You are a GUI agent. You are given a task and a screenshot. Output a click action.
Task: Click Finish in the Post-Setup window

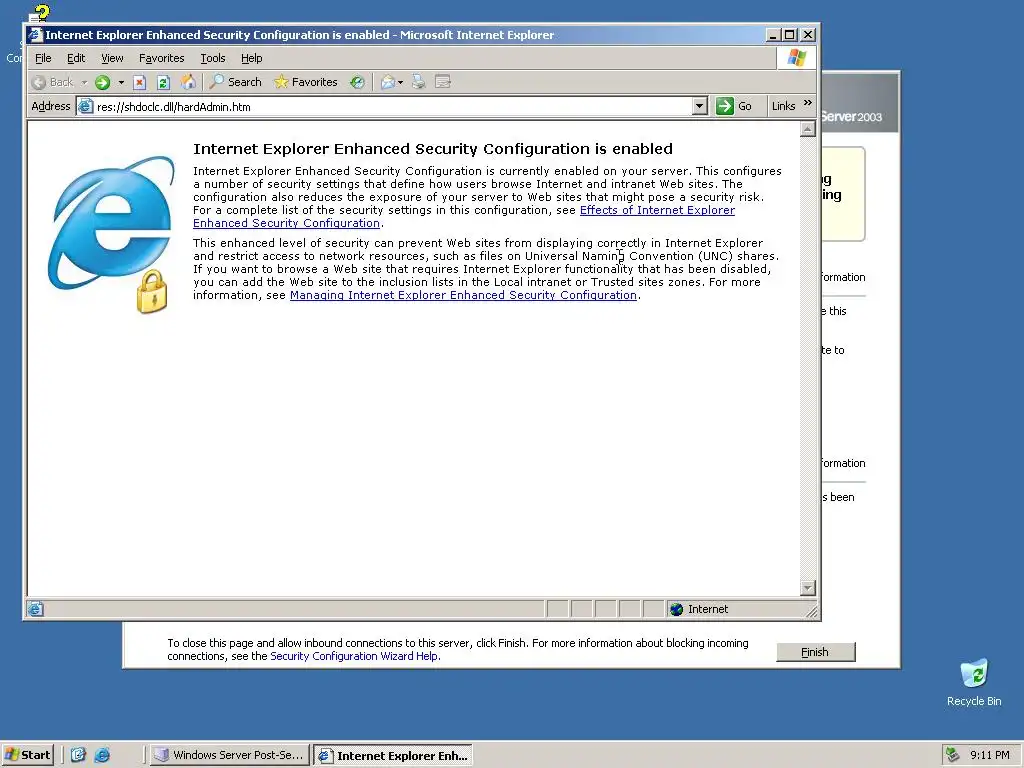(816, 652)
